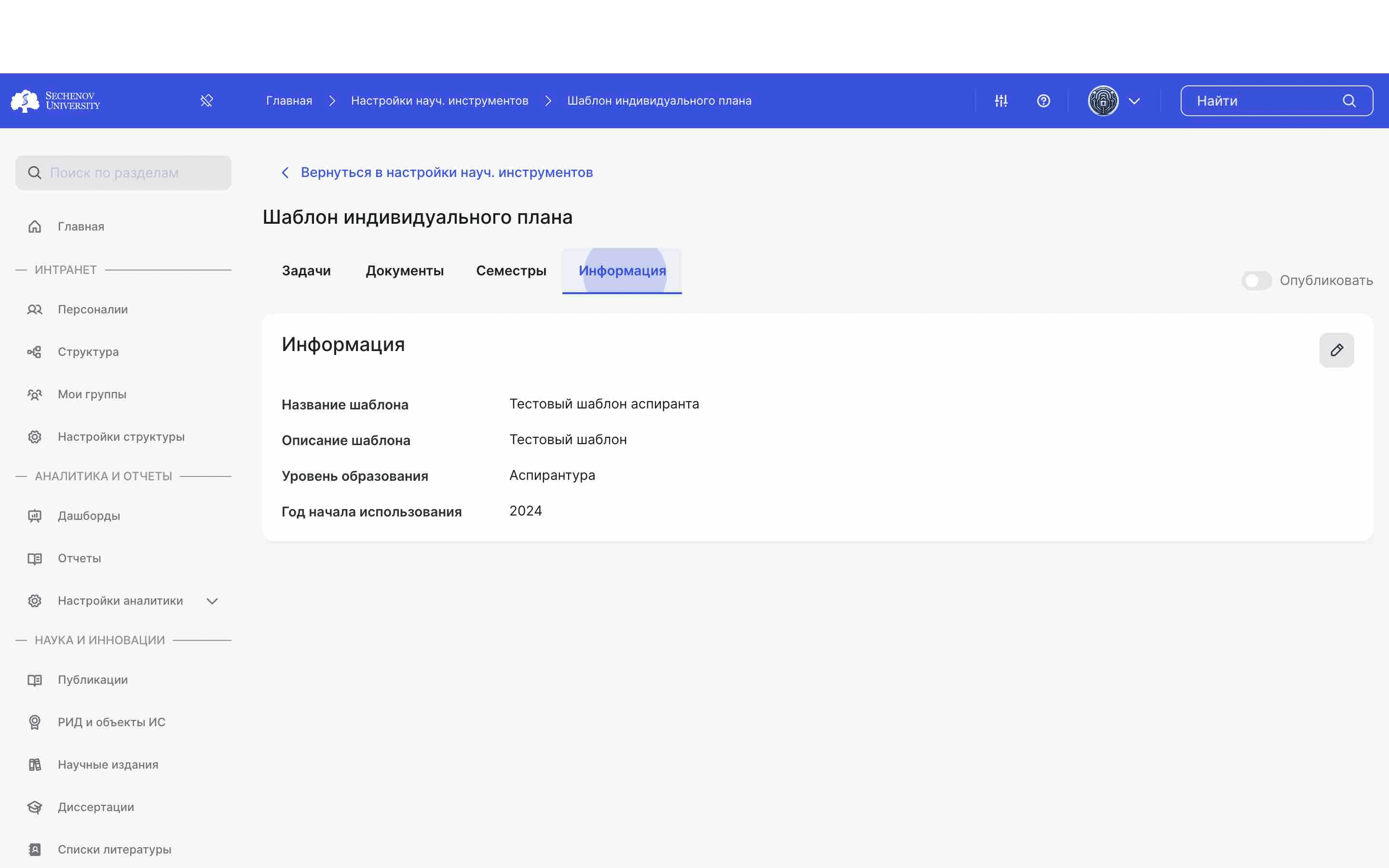This screenshot has width=1389, height=868.
Task: Click the Списки литературы contact-book icon
Action: point(34,850)
